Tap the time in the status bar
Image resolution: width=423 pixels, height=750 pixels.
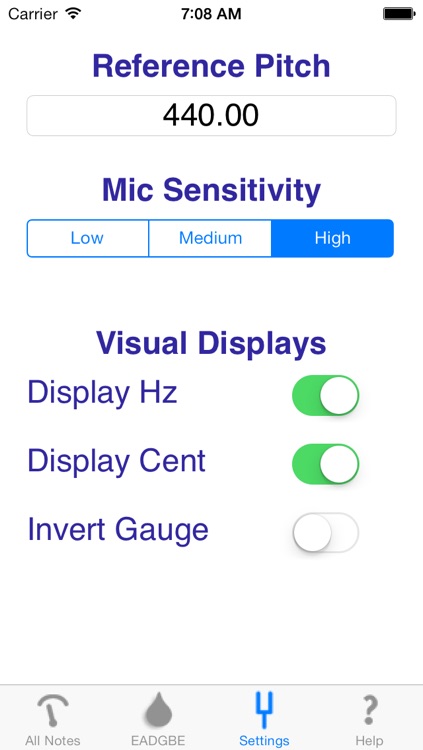click(x=211, y=14)
